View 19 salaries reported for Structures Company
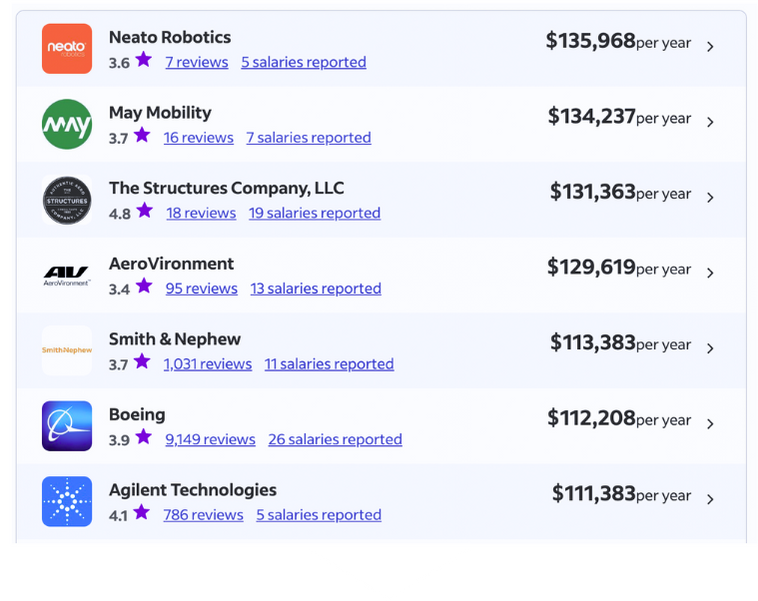The width and height of the screenshot is (758, 601). 315,213
